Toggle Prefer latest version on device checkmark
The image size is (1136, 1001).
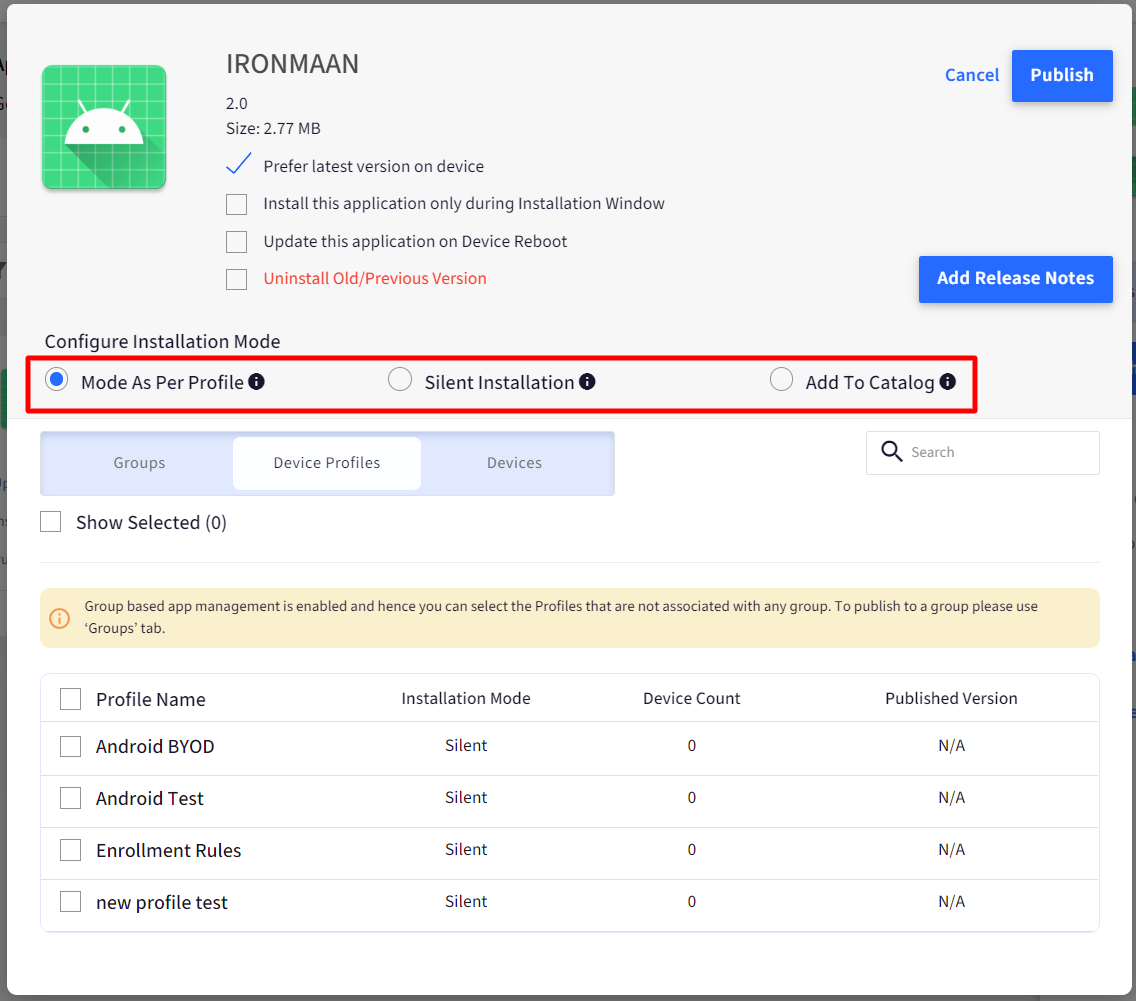point(237,166)
